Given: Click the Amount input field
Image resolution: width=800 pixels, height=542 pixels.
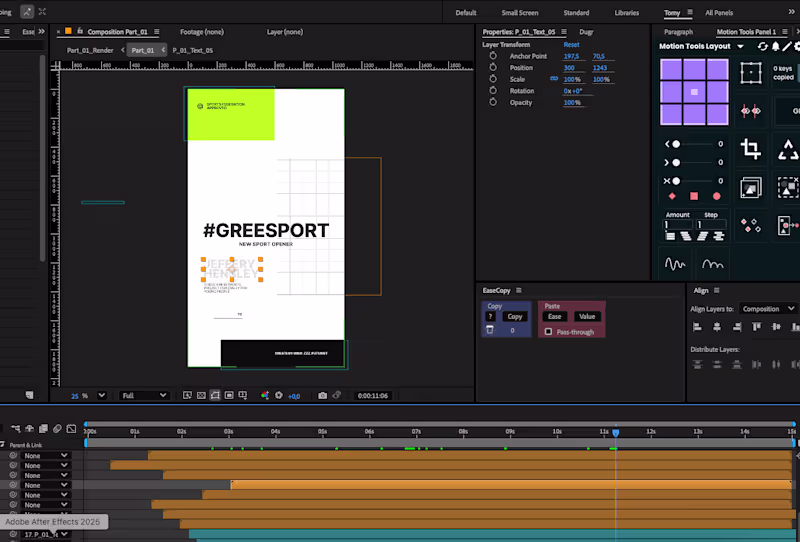Looking at the screenshot, I should coord(678,225).
